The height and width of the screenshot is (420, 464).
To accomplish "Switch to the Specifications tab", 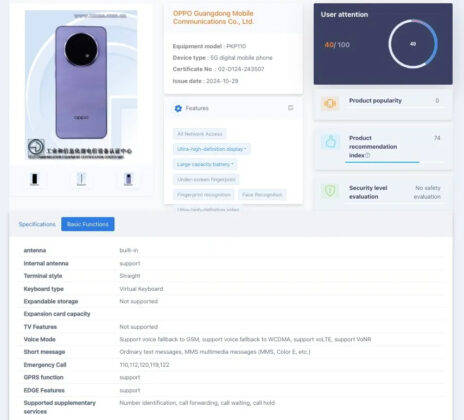I will click(x=37, y=224).
